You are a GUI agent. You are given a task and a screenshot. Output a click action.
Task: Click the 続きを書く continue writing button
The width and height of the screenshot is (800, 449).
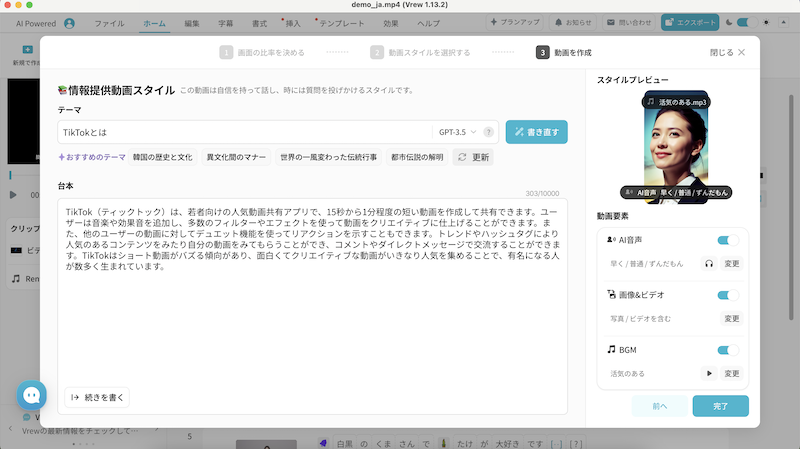tap(97, 397)
